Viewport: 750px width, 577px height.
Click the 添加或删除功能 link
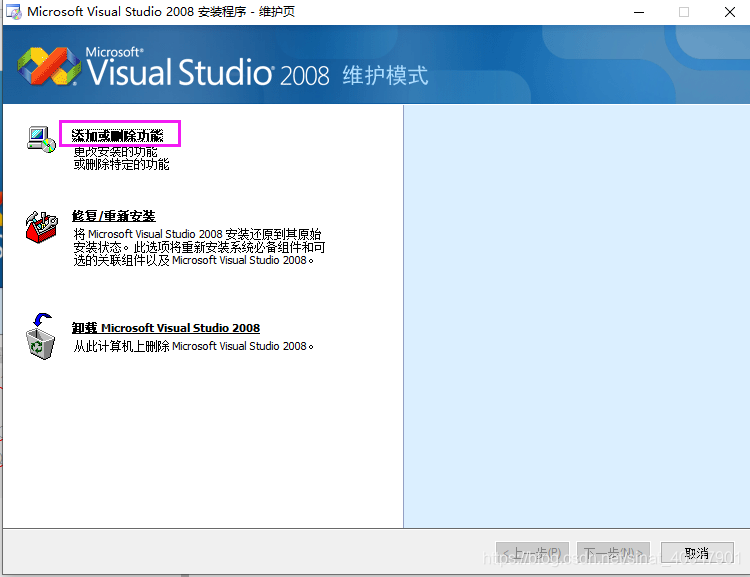[x=118, y=135]
